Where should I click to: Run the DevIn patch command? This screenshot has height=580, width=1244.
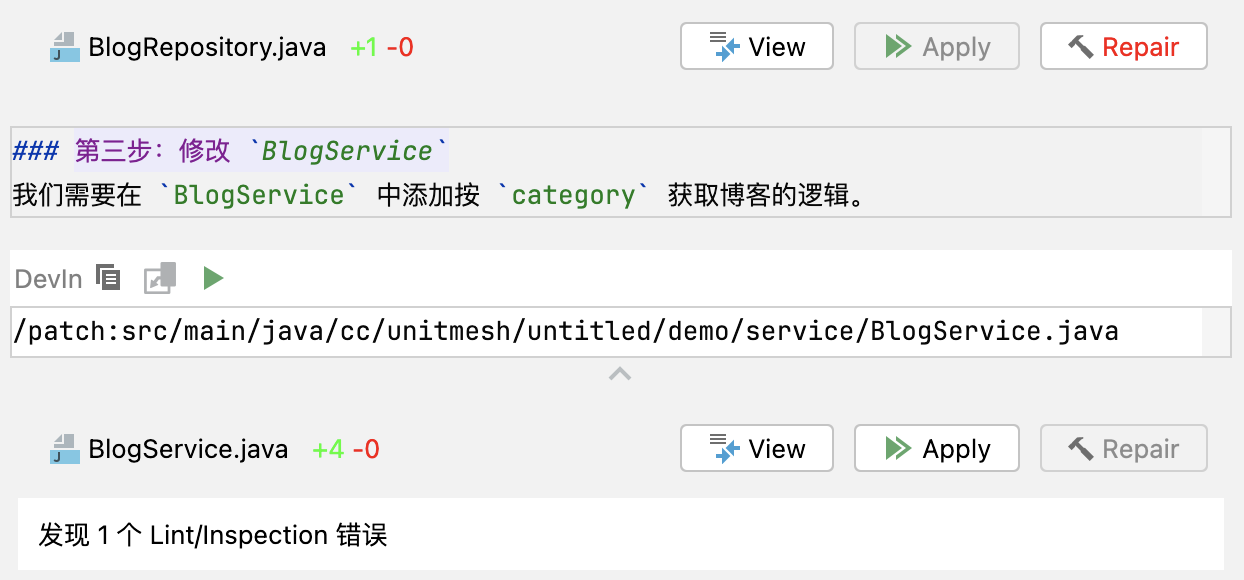212,278
